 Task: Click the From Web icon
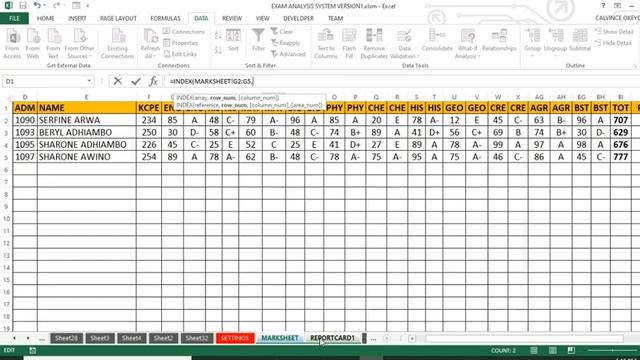click(x=33, y=44)
